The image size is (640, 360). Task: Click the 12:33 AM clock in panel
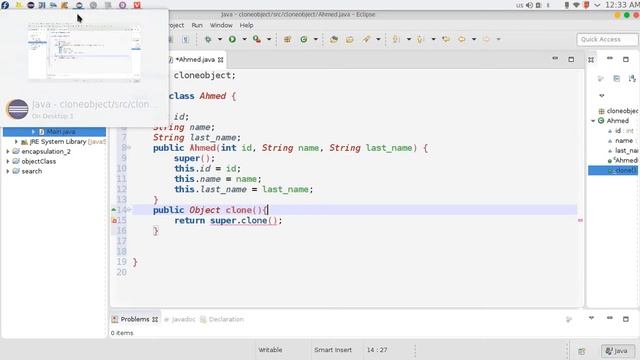622,5
